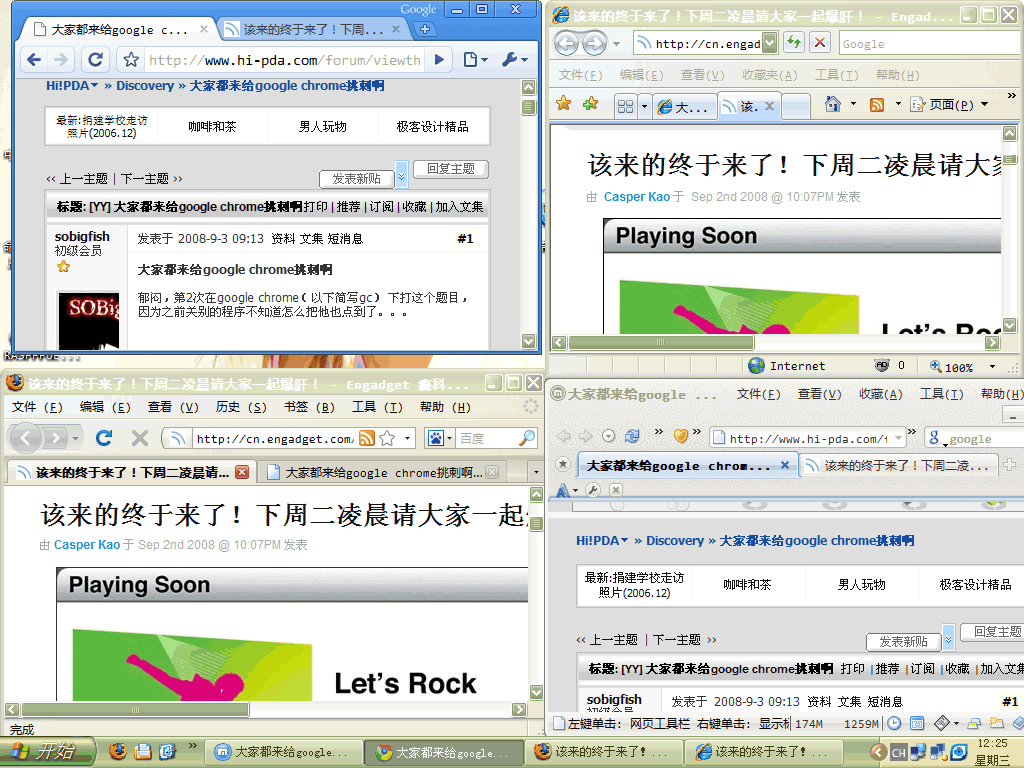This screenshot has height=768, width=1024.
Task: Click Firefox search magnifier icon
Action: point(526,438)
